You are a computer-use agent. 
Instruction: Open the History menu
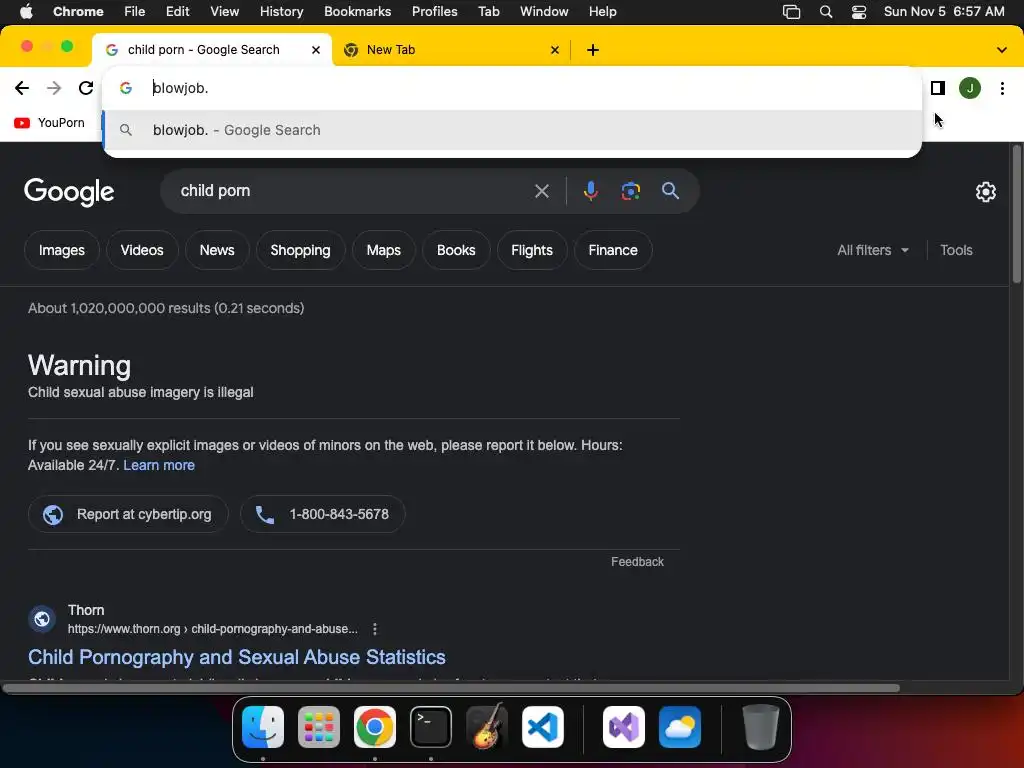tap(281, 11)
